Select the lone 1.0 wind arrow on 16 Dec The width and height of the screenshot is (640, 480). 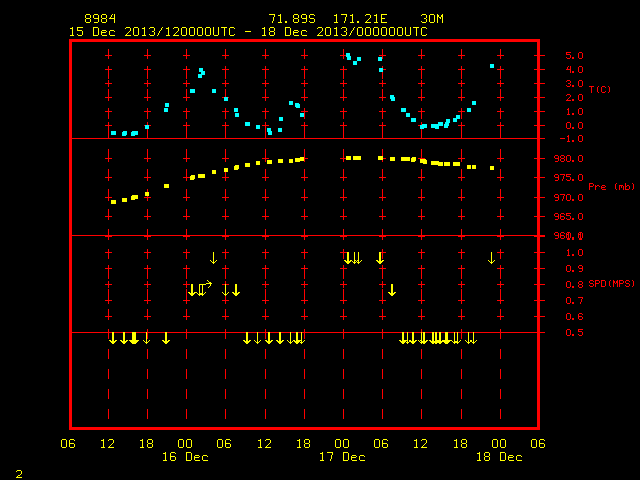point(213,258)
